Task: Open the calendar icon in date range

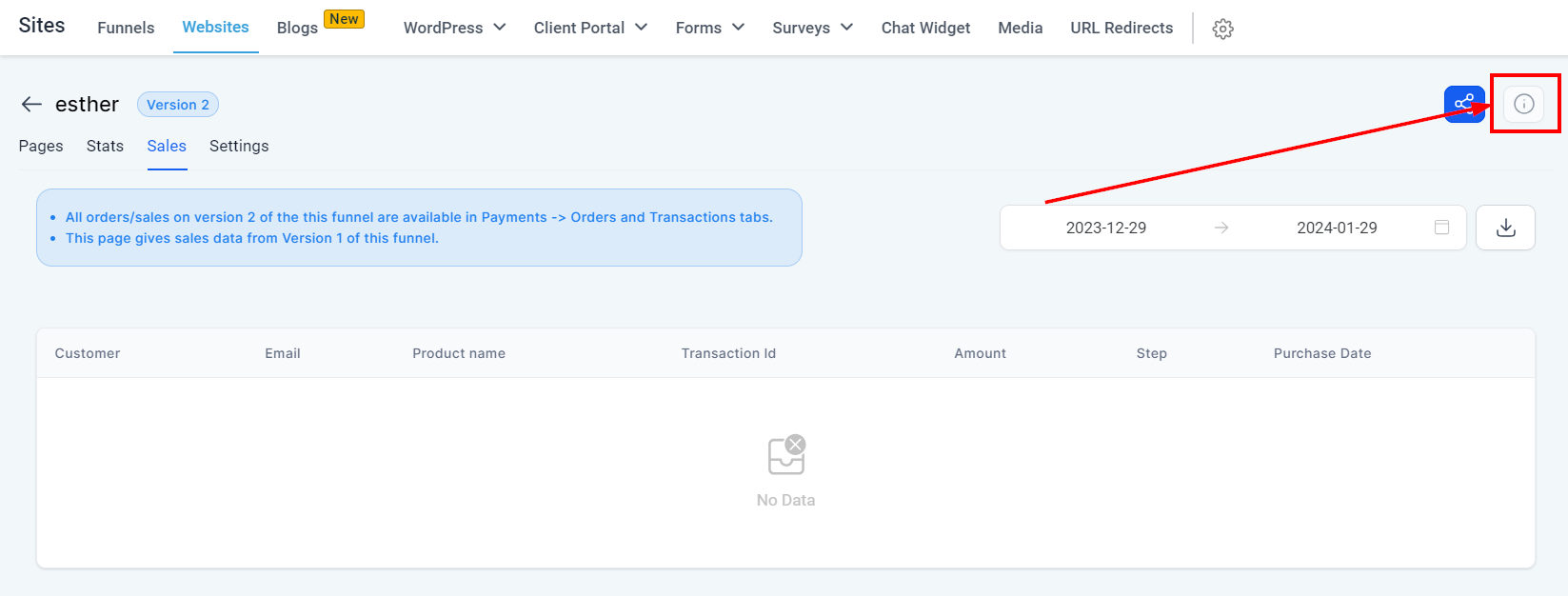Action: (1442, 228)
